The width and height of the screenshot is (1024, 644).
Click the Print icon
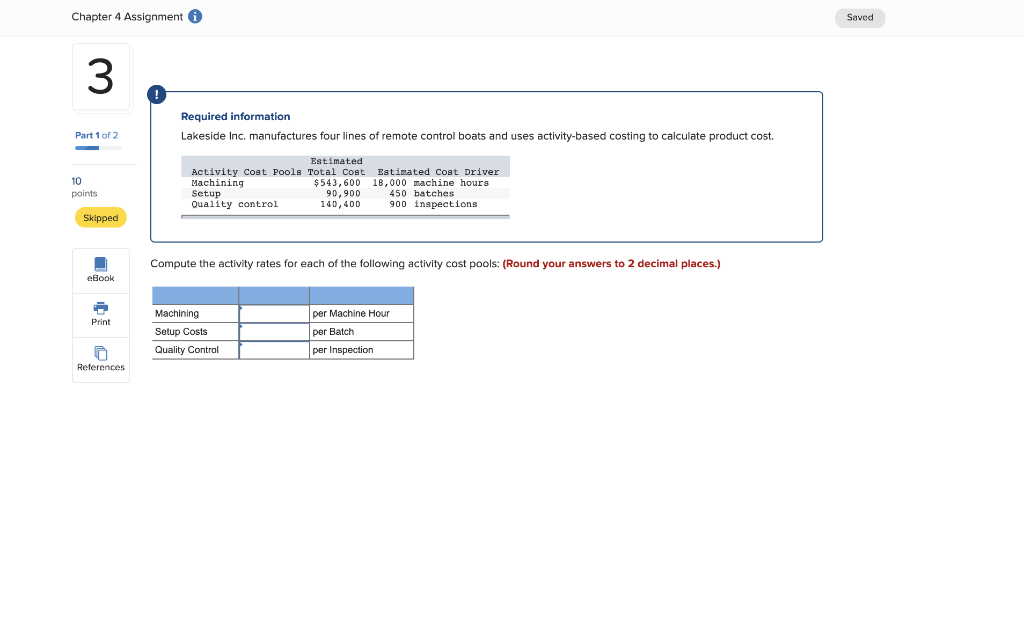click(x=100, y=314)
